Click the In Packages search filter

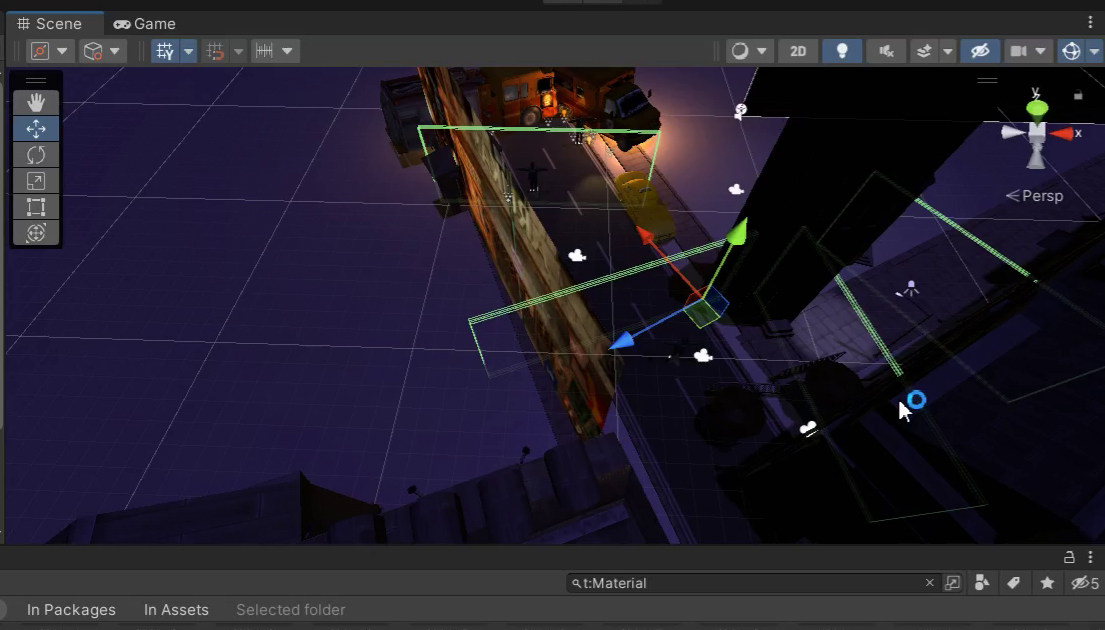click(71, 610)
